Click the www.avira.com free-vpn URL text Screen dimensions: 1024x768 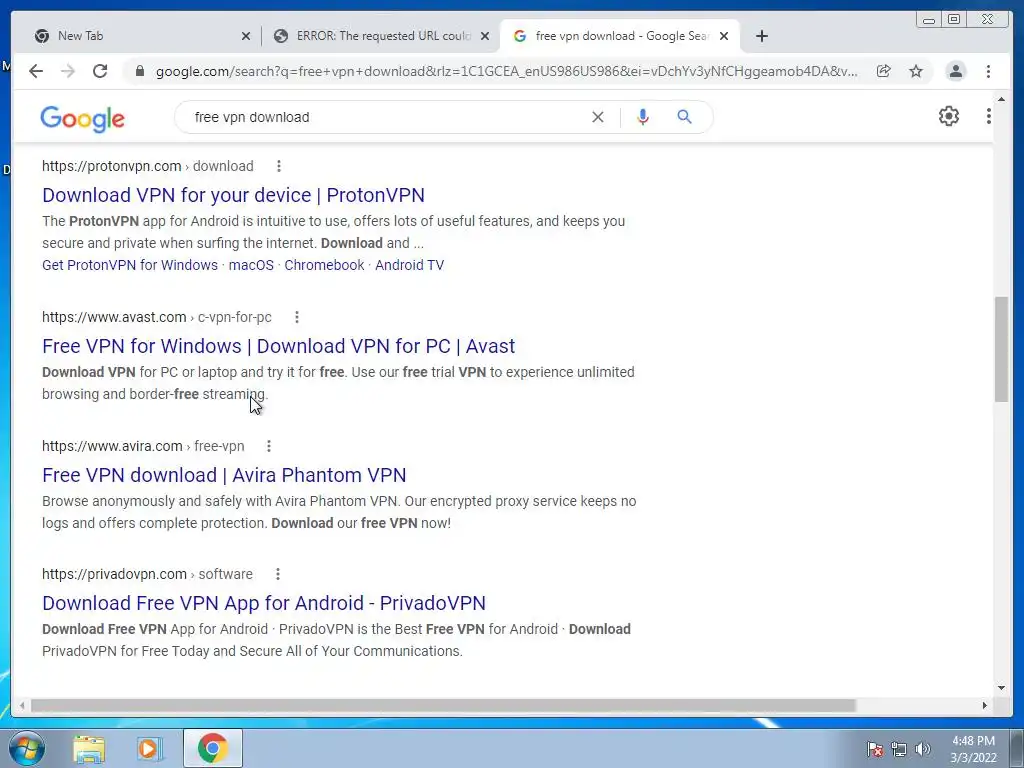(x=143, y=446)
